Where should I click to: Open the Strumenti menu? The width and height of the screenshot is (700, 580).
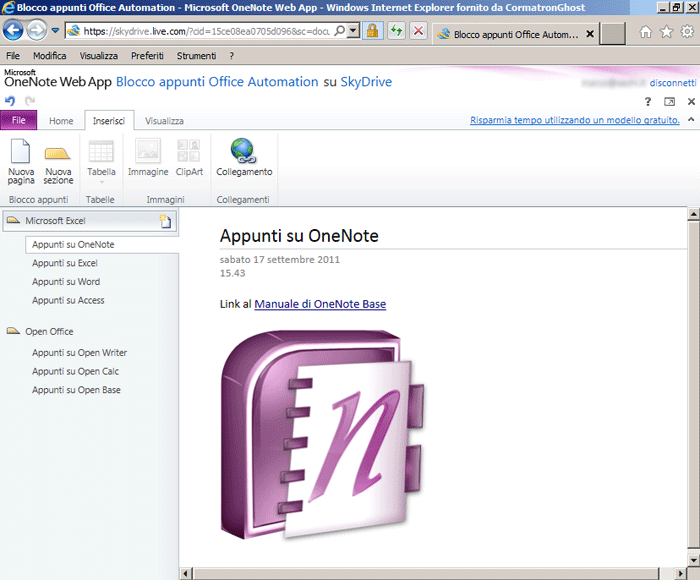click(x=196, y=56)
